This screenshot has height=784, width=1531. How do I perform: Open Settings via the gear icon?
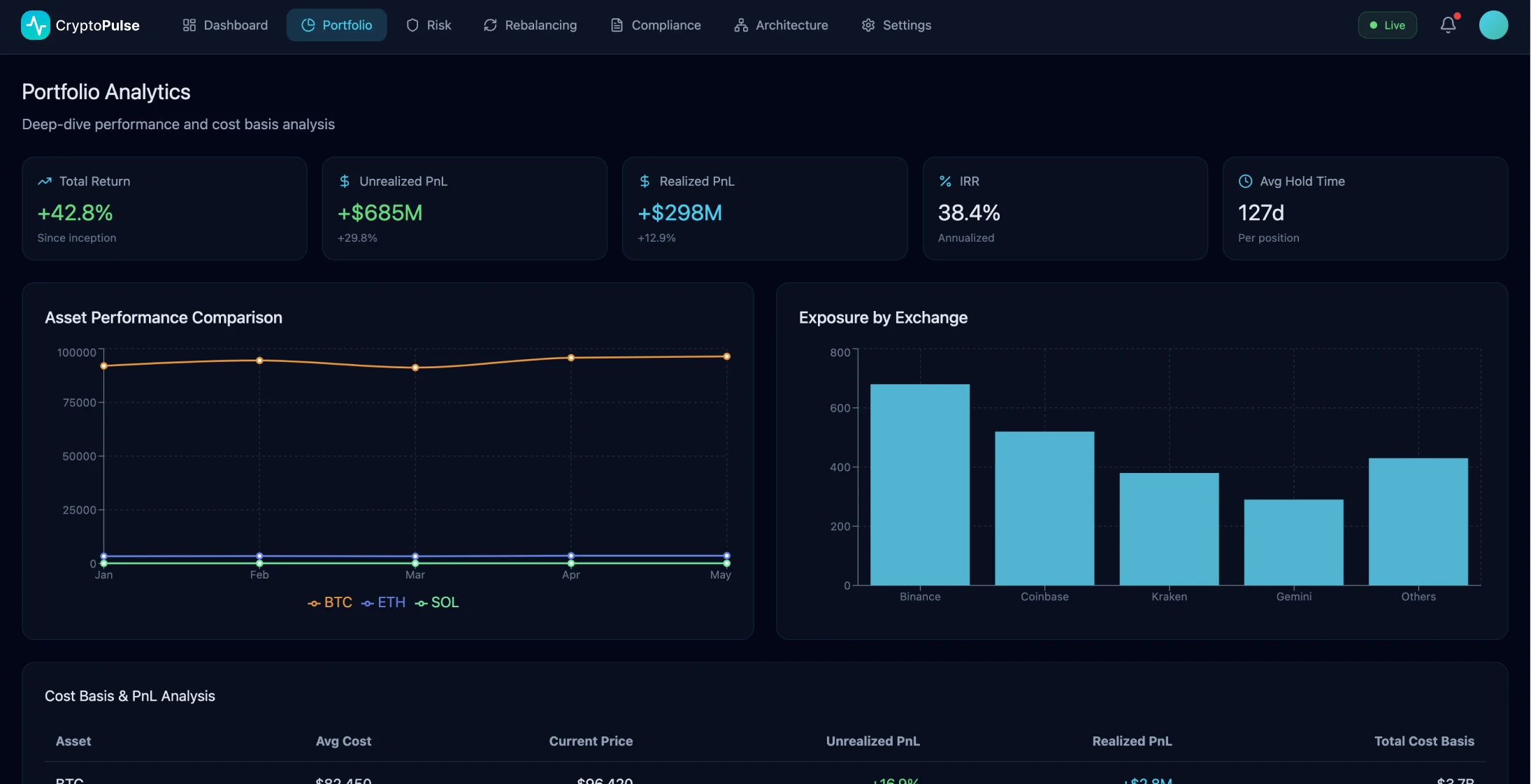point(868,24)
